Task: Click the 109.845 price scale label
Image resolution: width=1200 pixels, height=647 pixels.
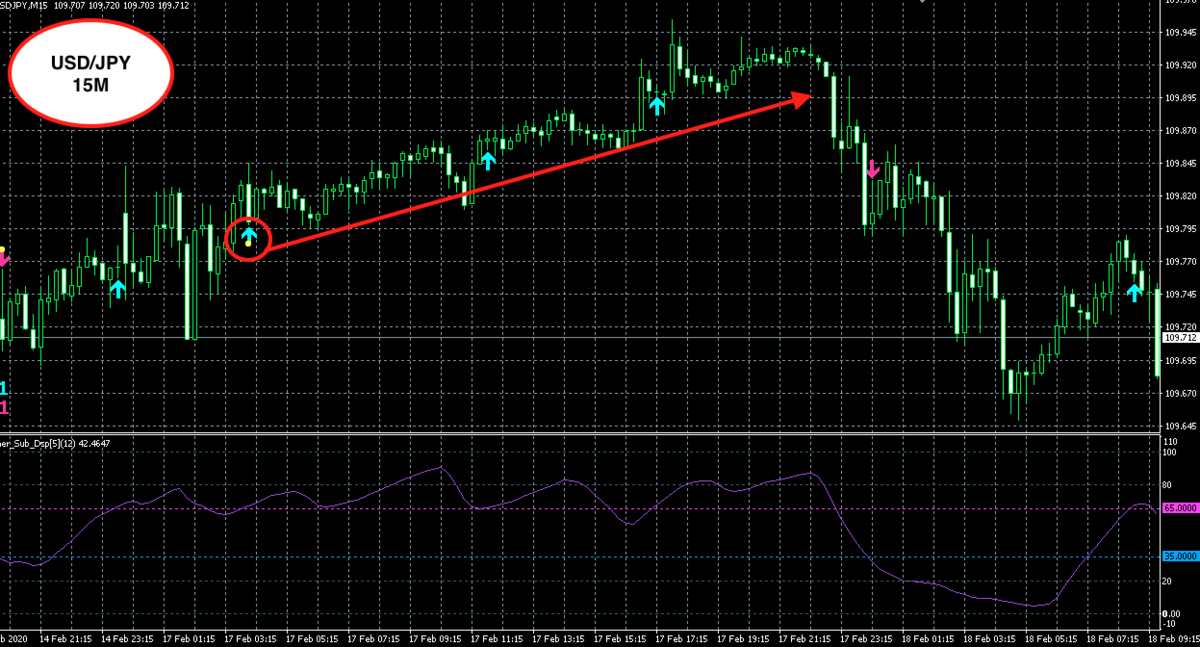Action: pos(1179,163)
